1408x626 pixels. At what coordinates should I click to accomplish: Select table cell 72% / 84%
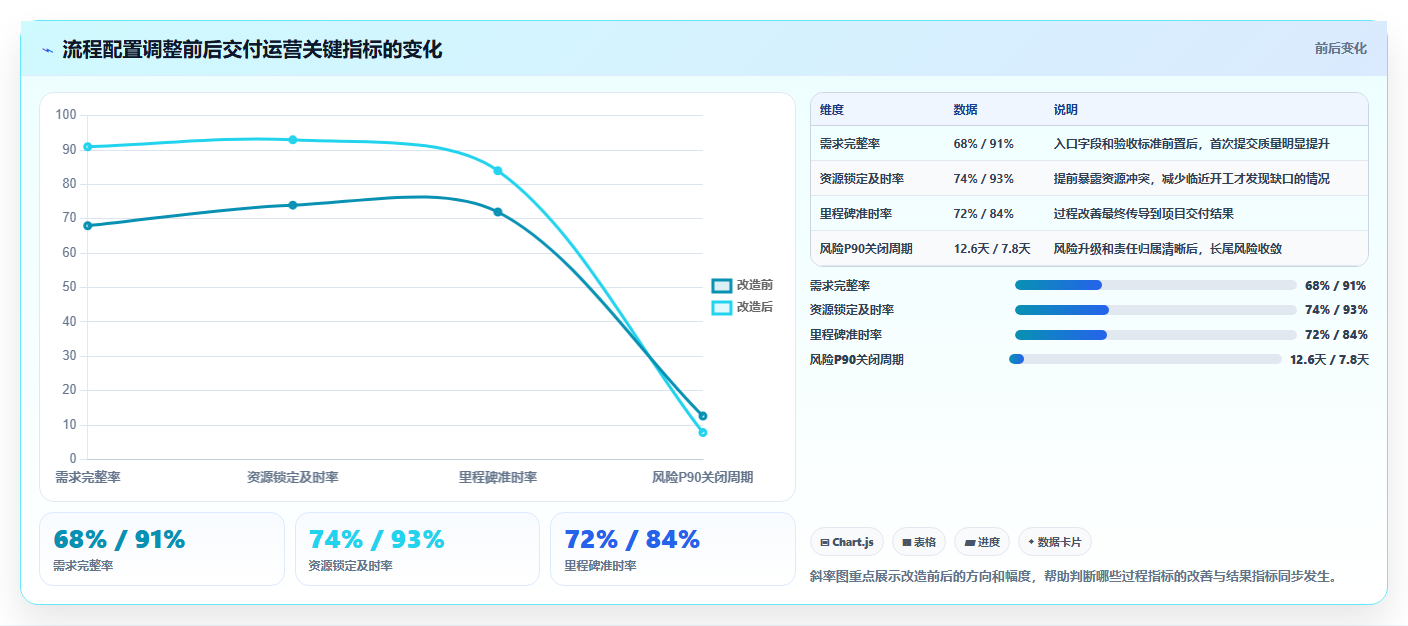(x=984, y=214)
